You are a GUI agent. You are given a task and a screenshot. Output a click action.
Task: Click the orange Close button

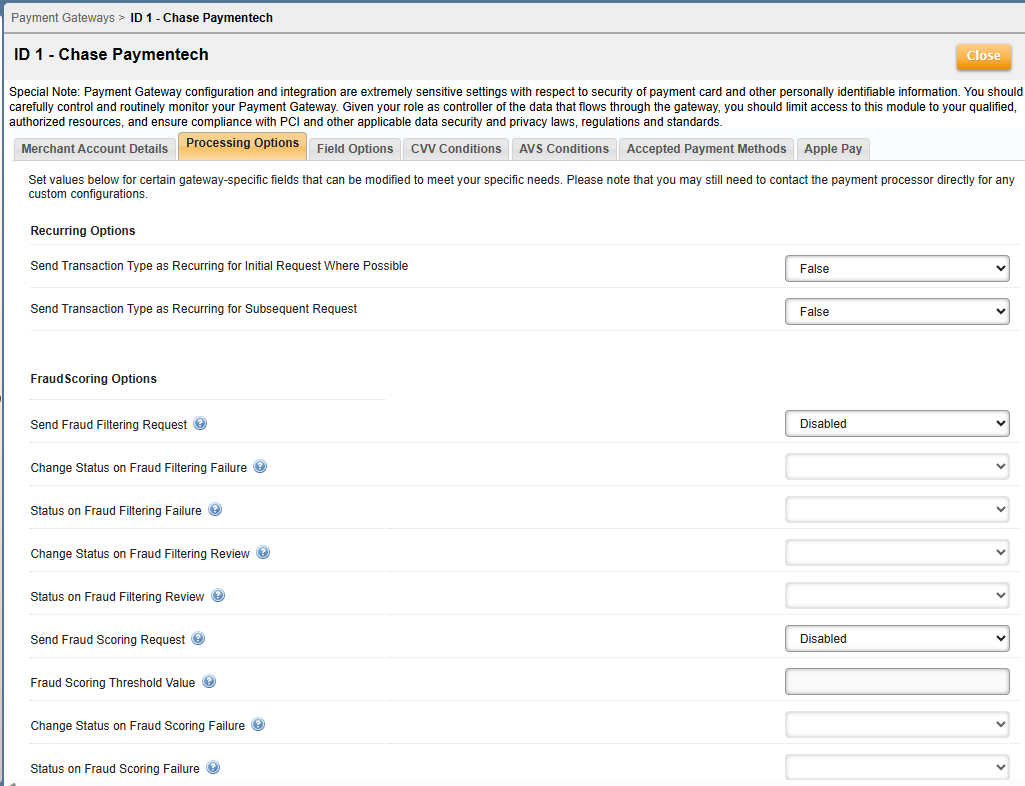(983, 56)
